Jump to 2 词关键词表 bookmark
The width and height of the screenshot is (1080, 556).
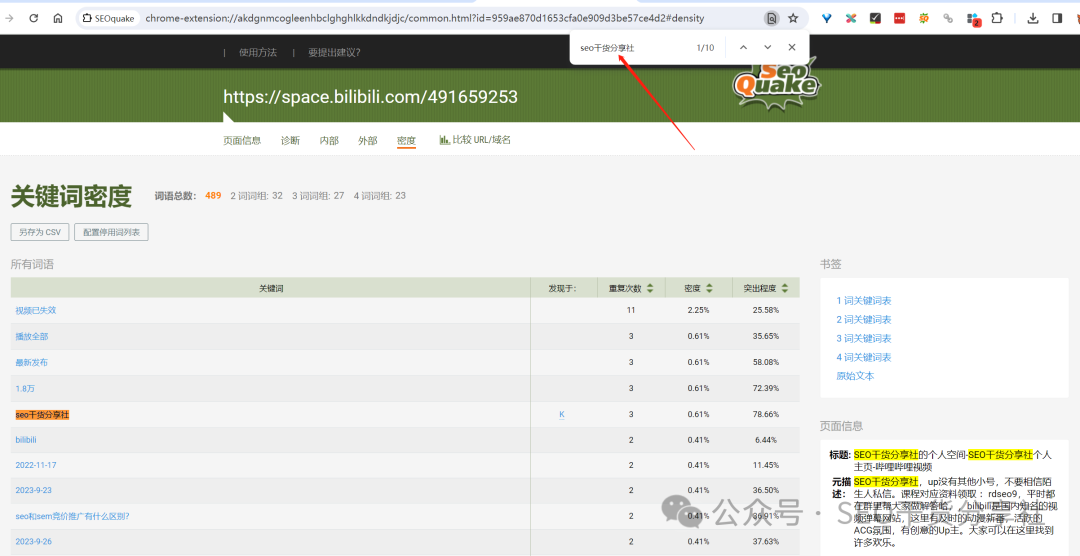[864, 320]
